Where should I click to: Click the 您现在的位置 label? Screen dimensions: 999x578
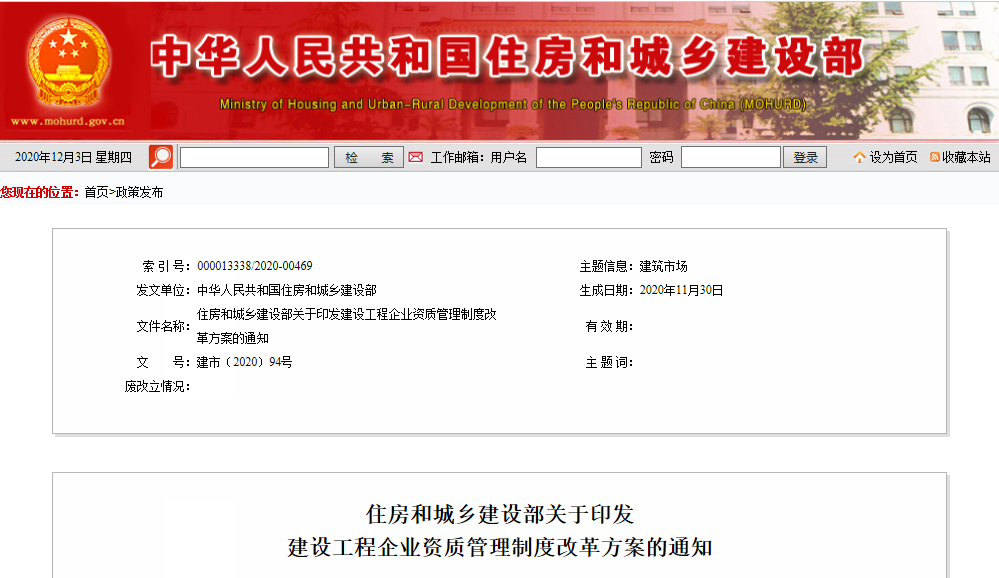pos(40,192)
